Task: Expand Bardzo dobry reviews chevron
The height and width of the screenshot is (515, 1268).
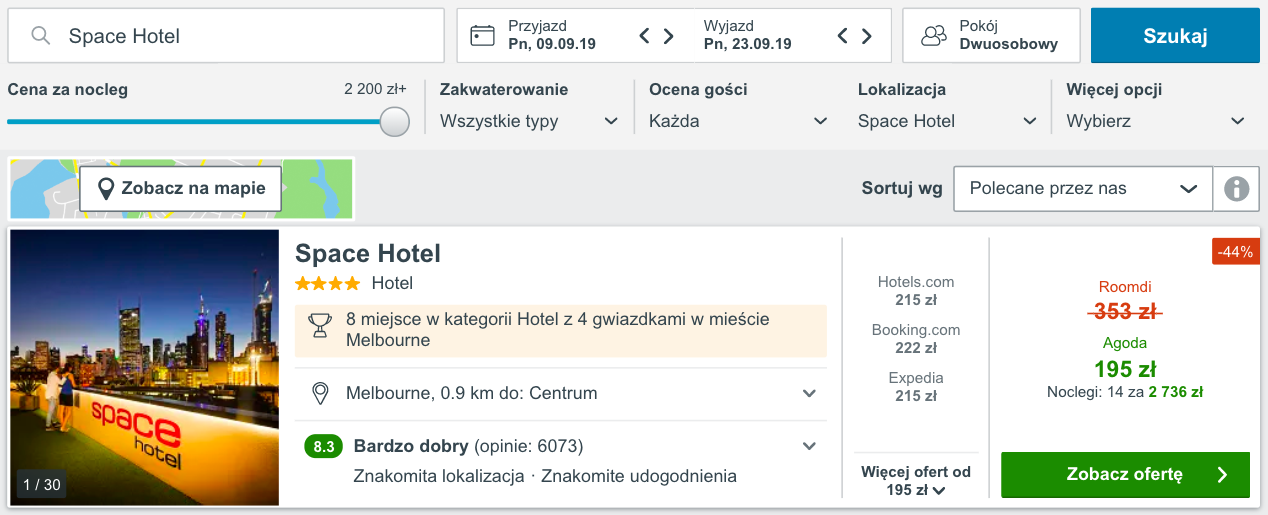Action: pyautogui.click(x=810, y=446)
